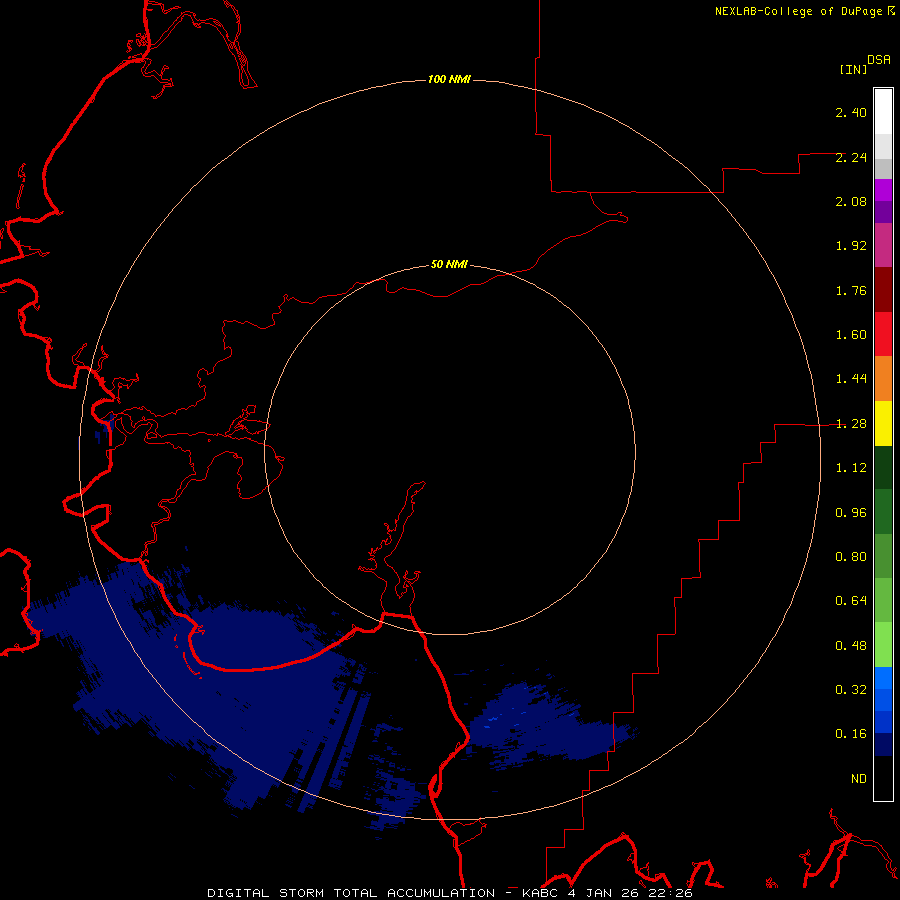Select the 0.96 legend value
Image resolution: width=900 pixels, height=900 pixels.
(x=851, y=513)
